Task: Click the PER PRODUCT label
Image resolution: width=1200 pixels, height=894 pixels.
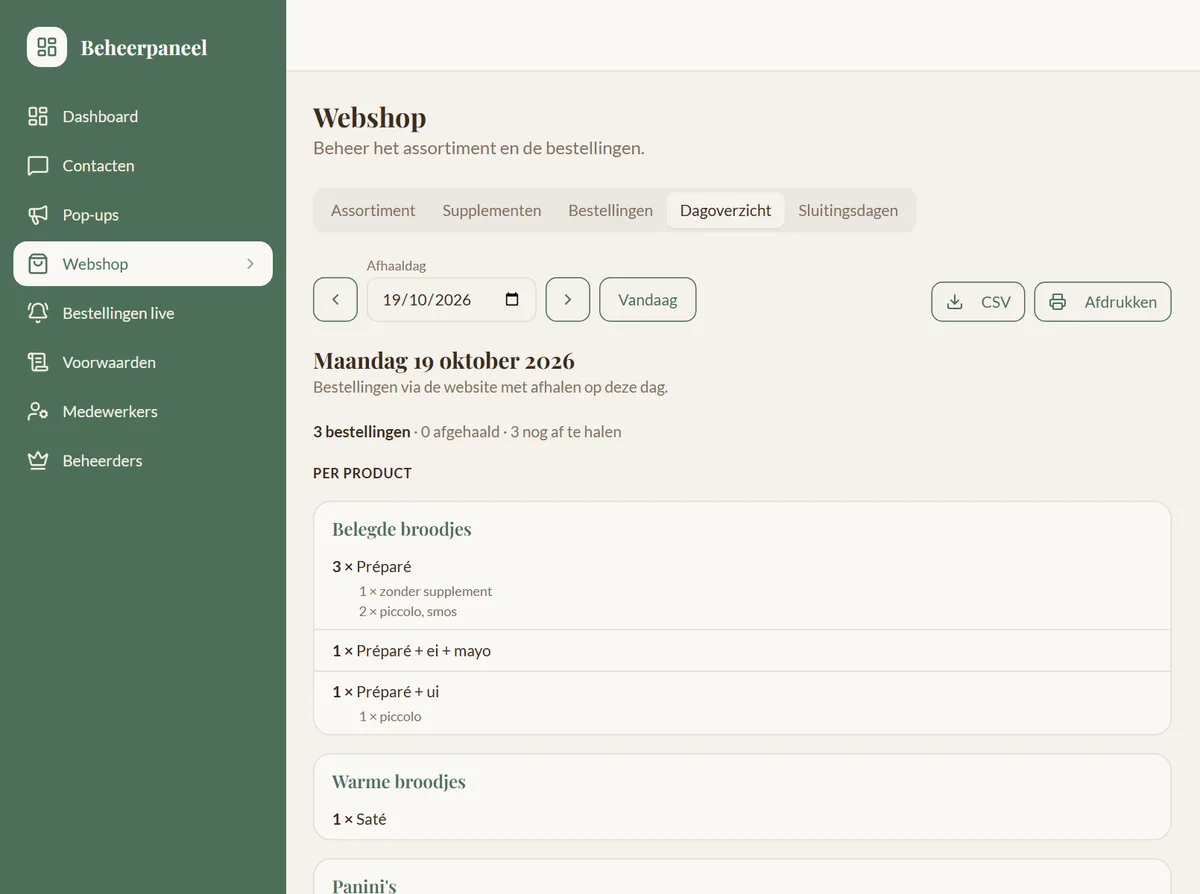Action: [362, 473]
